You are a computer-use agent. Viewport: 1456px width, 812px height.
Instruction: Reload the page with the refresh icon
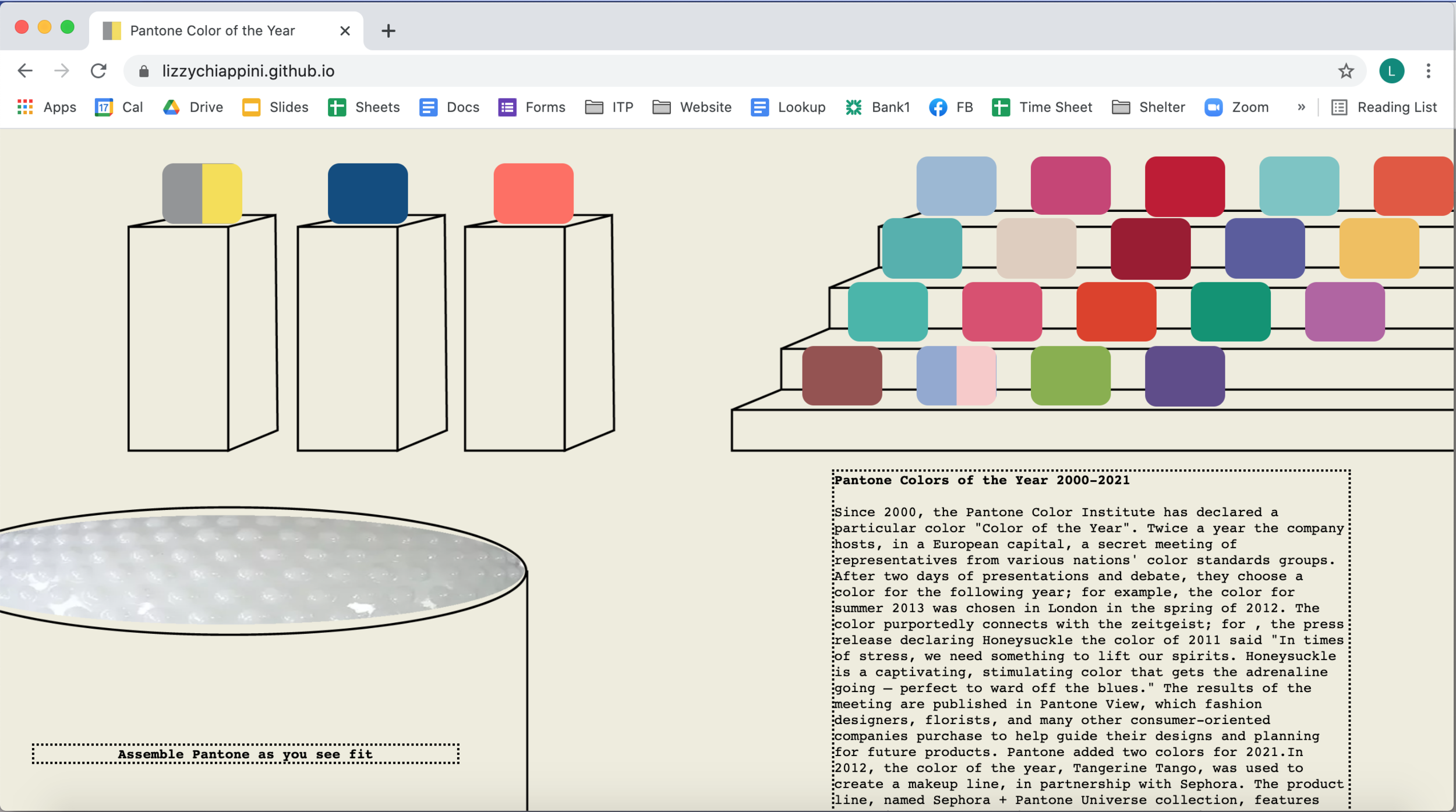(x=98, y=71)
